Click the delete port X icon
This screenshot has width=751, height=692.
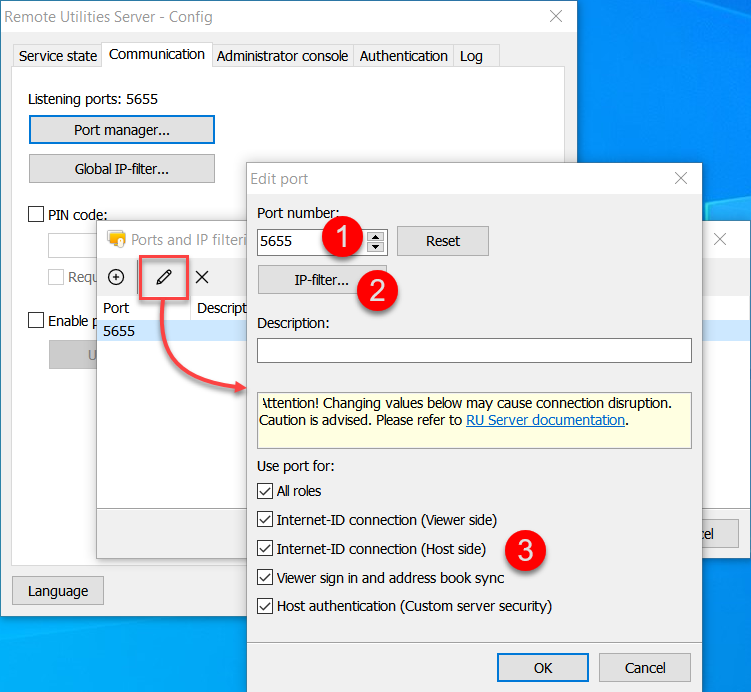202,277
